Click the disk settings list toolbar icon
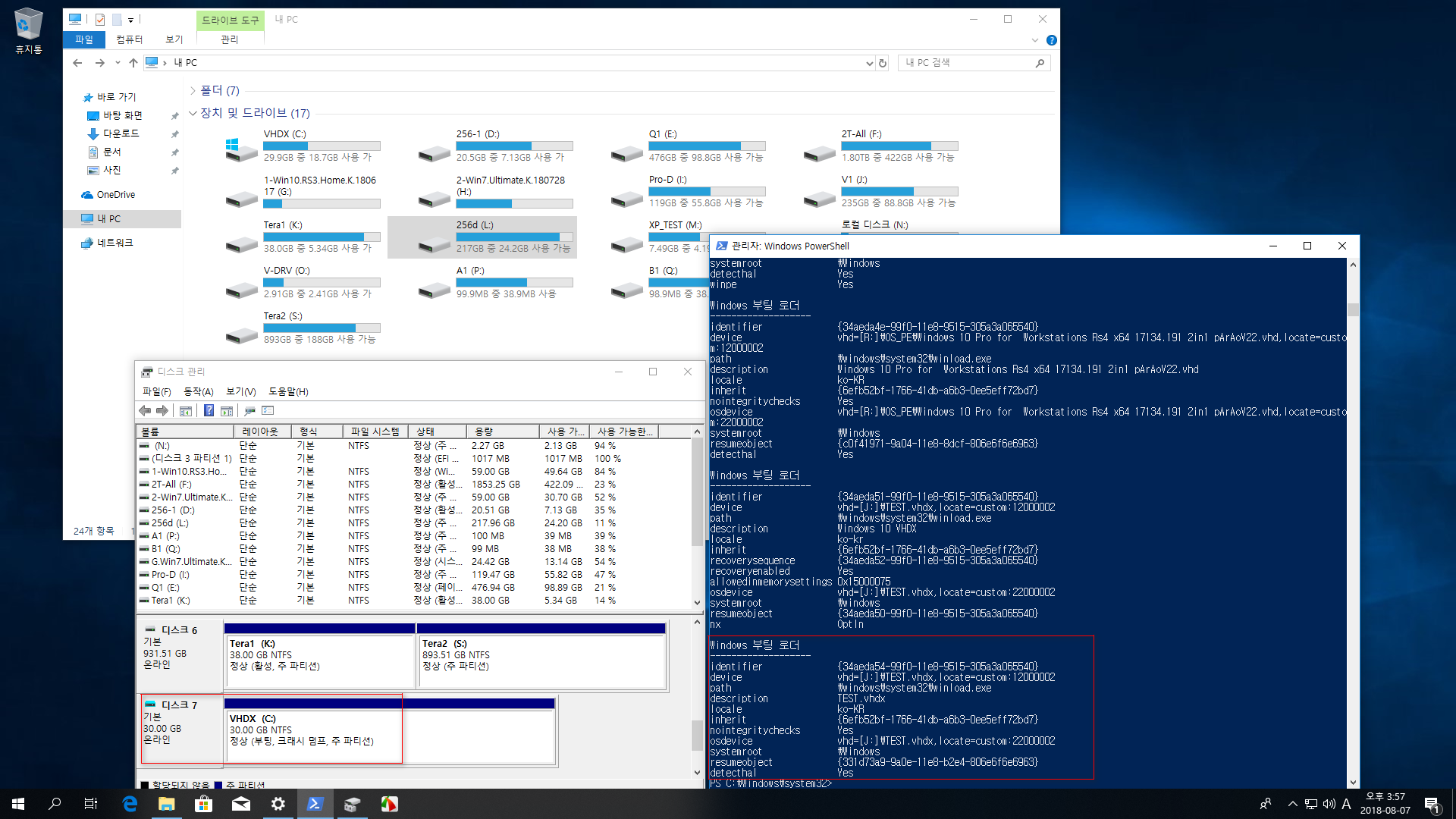 (268, 411)
